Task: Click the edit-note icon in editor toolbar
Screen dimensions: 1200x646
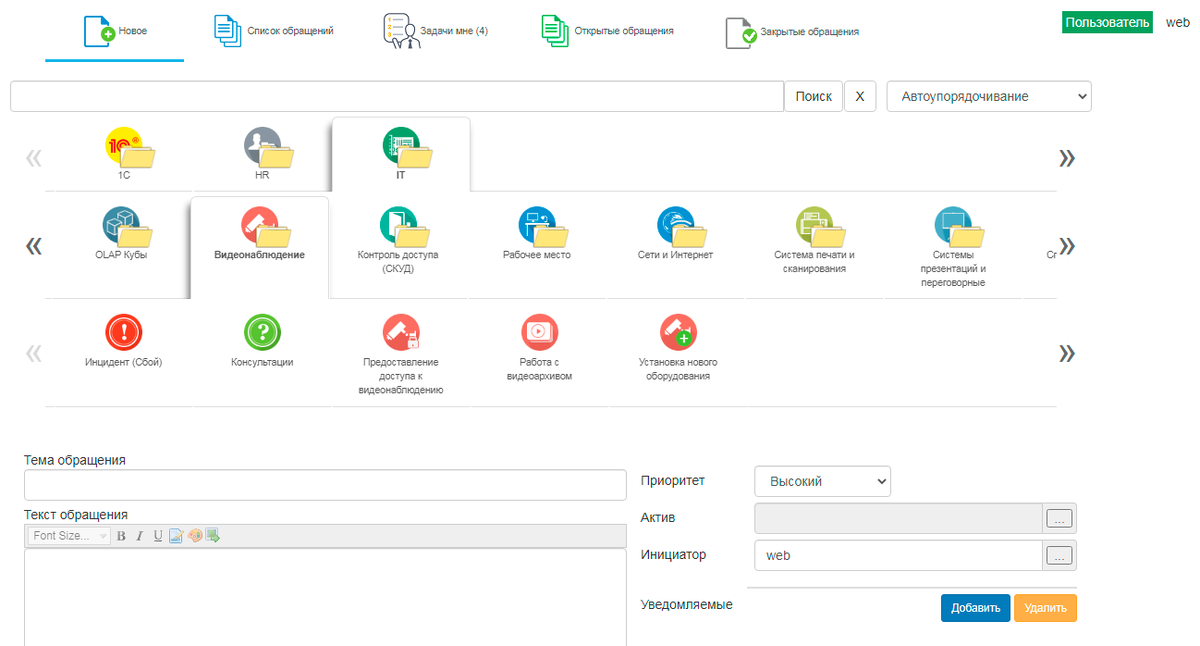Action: coord(176,536)
